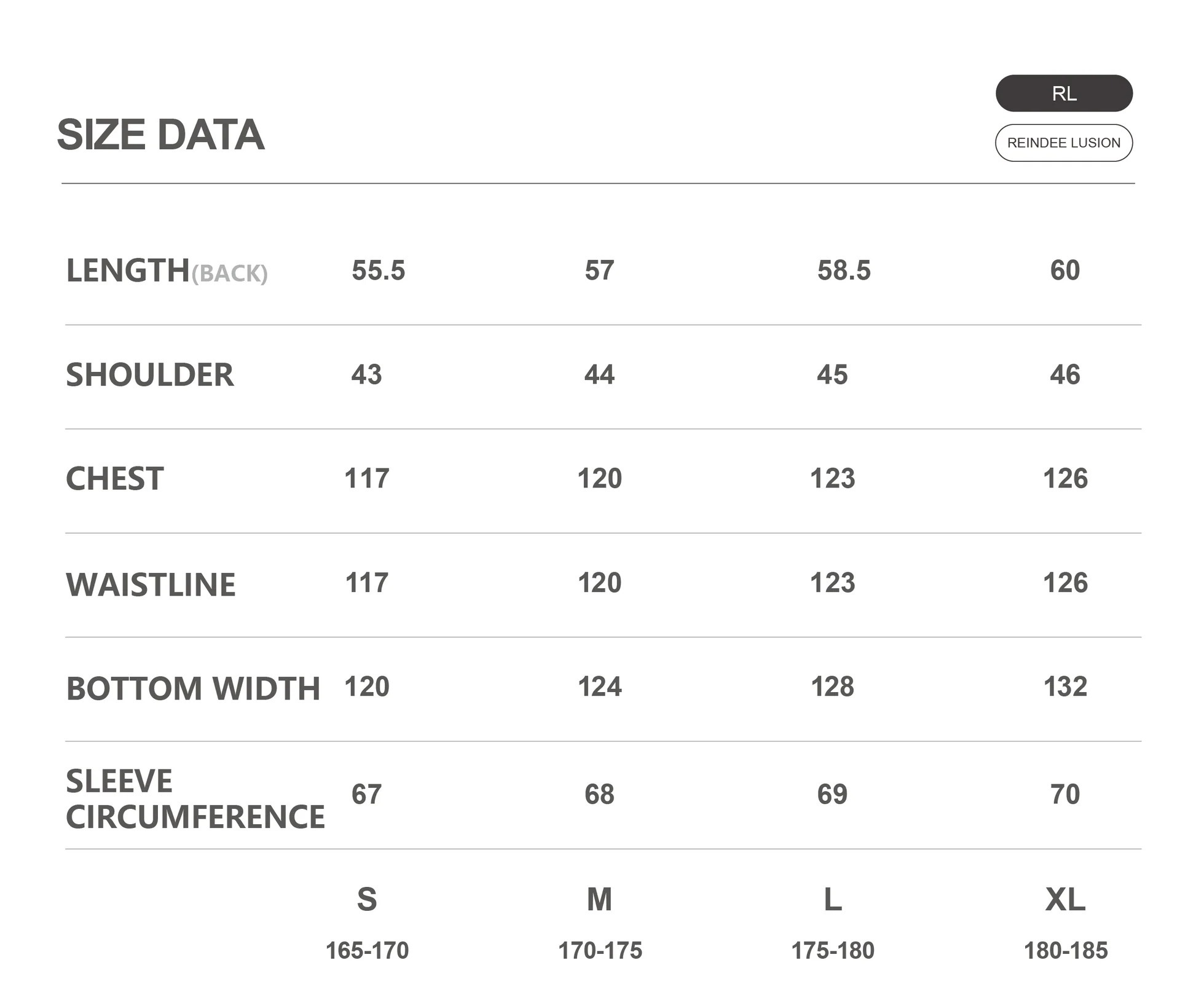Select the BOTTOM WIDTH row label
The image size is (1196, 1008).
coord(193,688)
